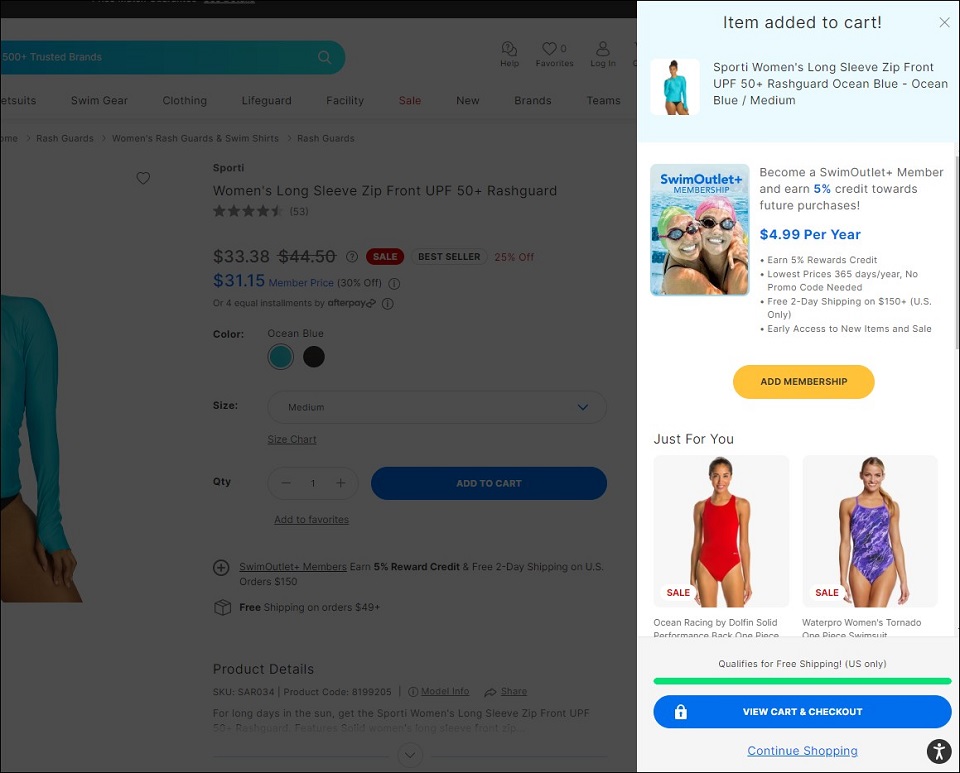Click the quantity value field

[x=313, y=484]
